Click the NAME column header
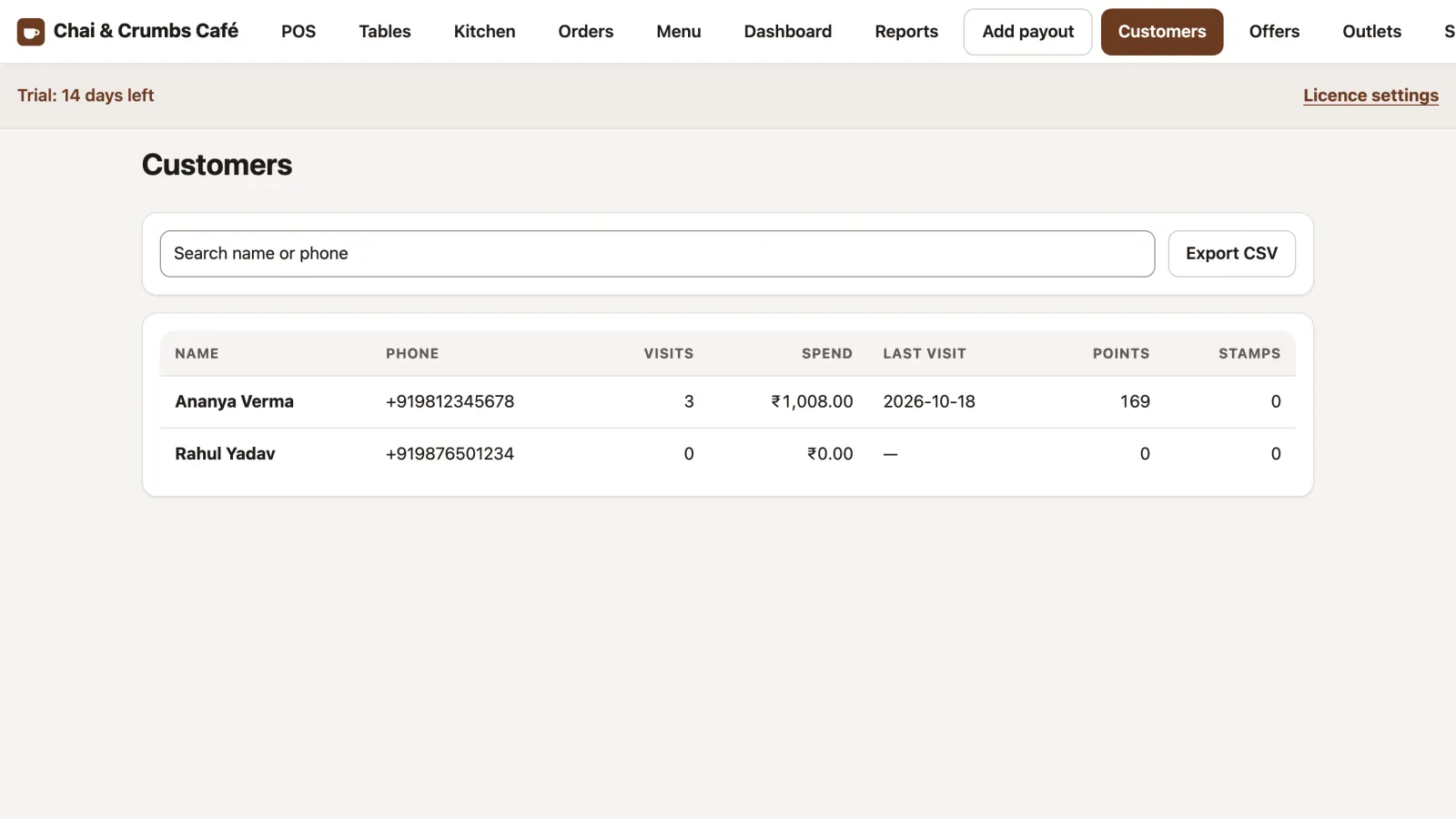The image size is (1456, 819). (197, 354)
